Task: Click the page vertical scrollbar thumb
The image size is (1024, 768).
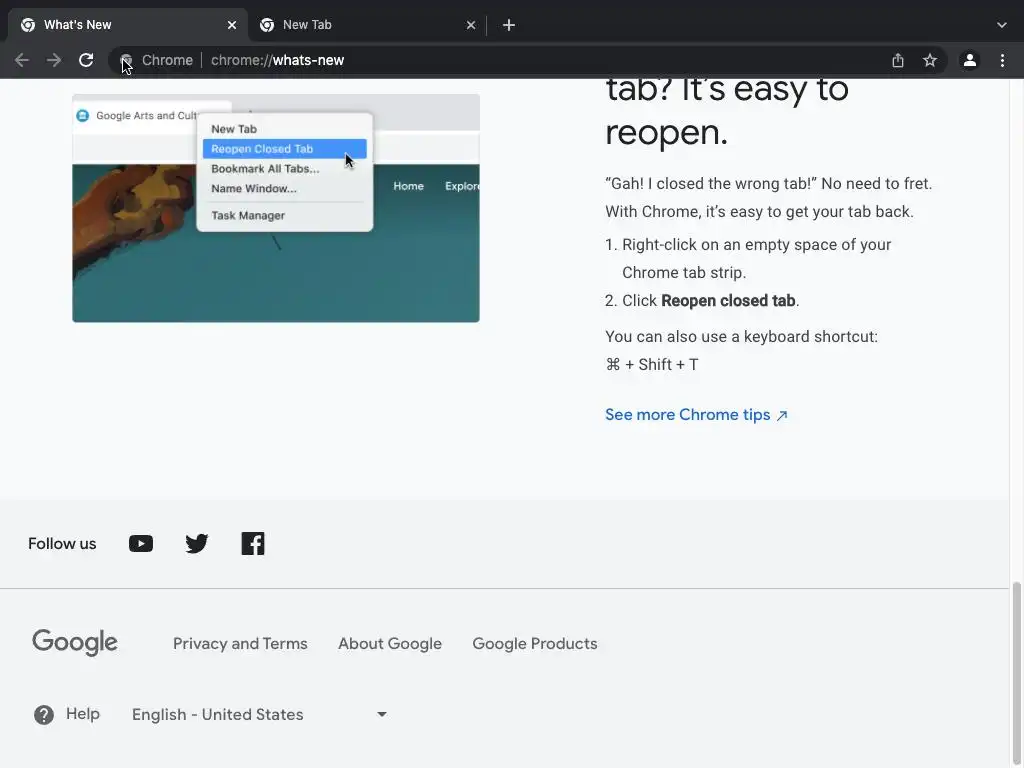Action: [x=1016, y=673]
